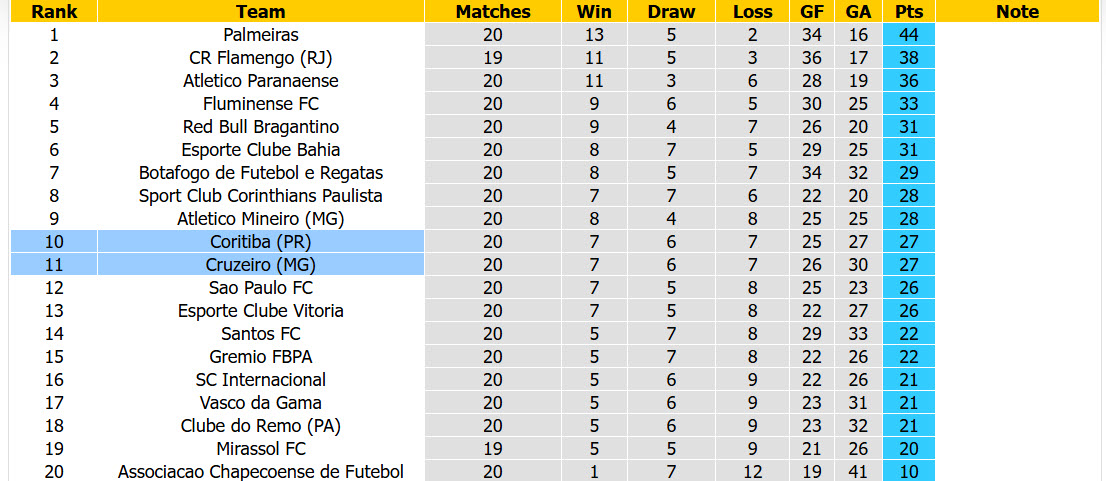Click the Note column header
1106x481 pixels.
click(x=1017, y=11)
